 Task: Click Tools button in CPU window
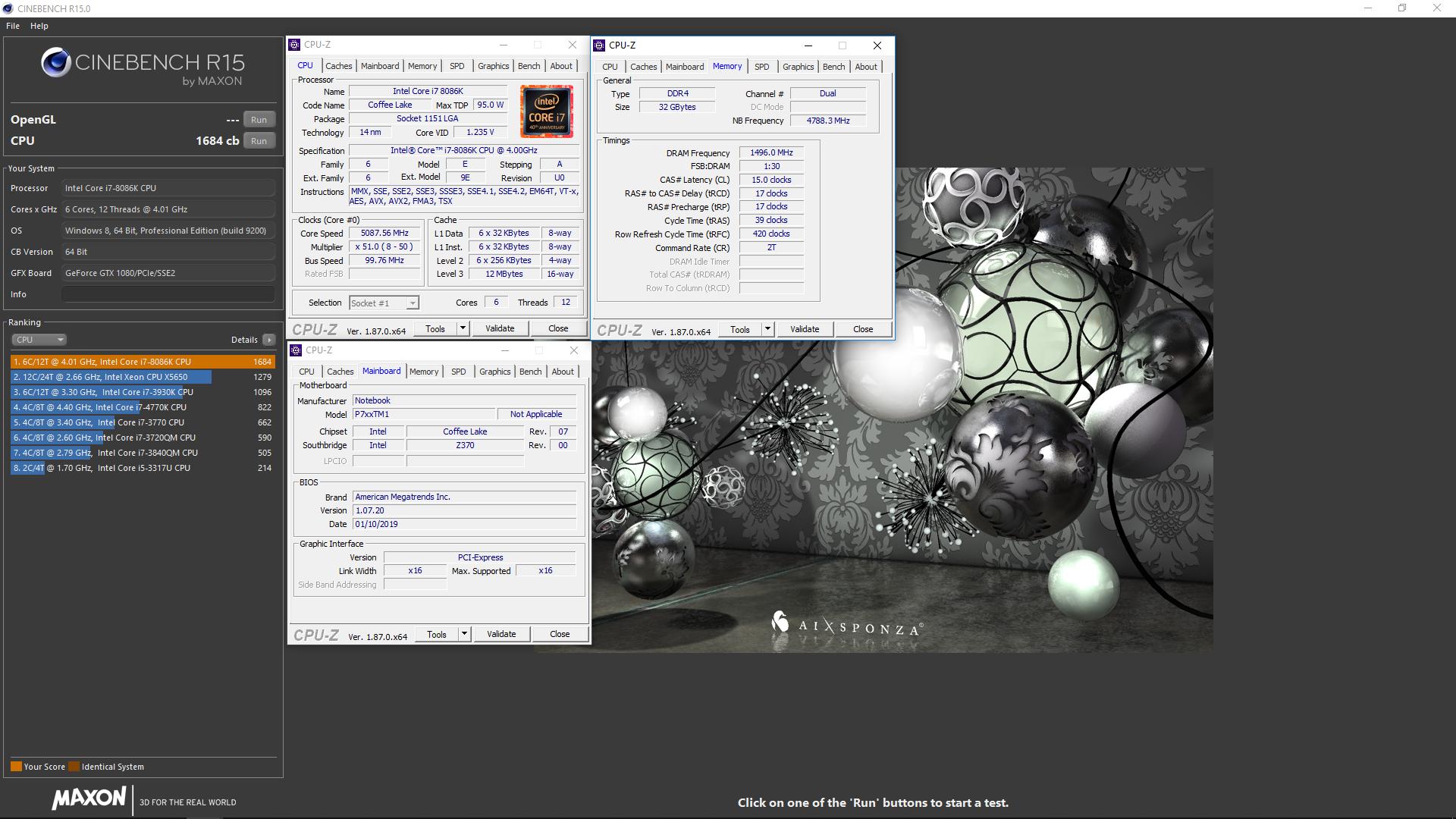coord(435,328)
